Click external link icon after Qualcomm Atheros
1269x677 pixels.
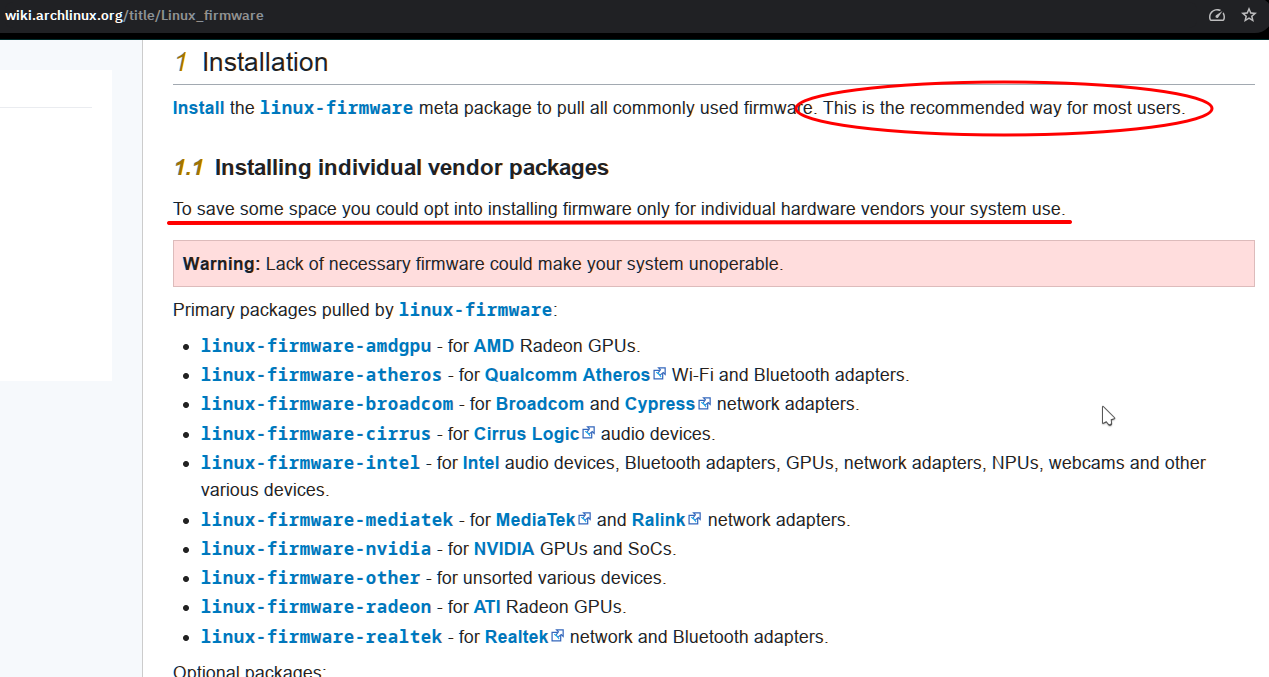(660, 375)
